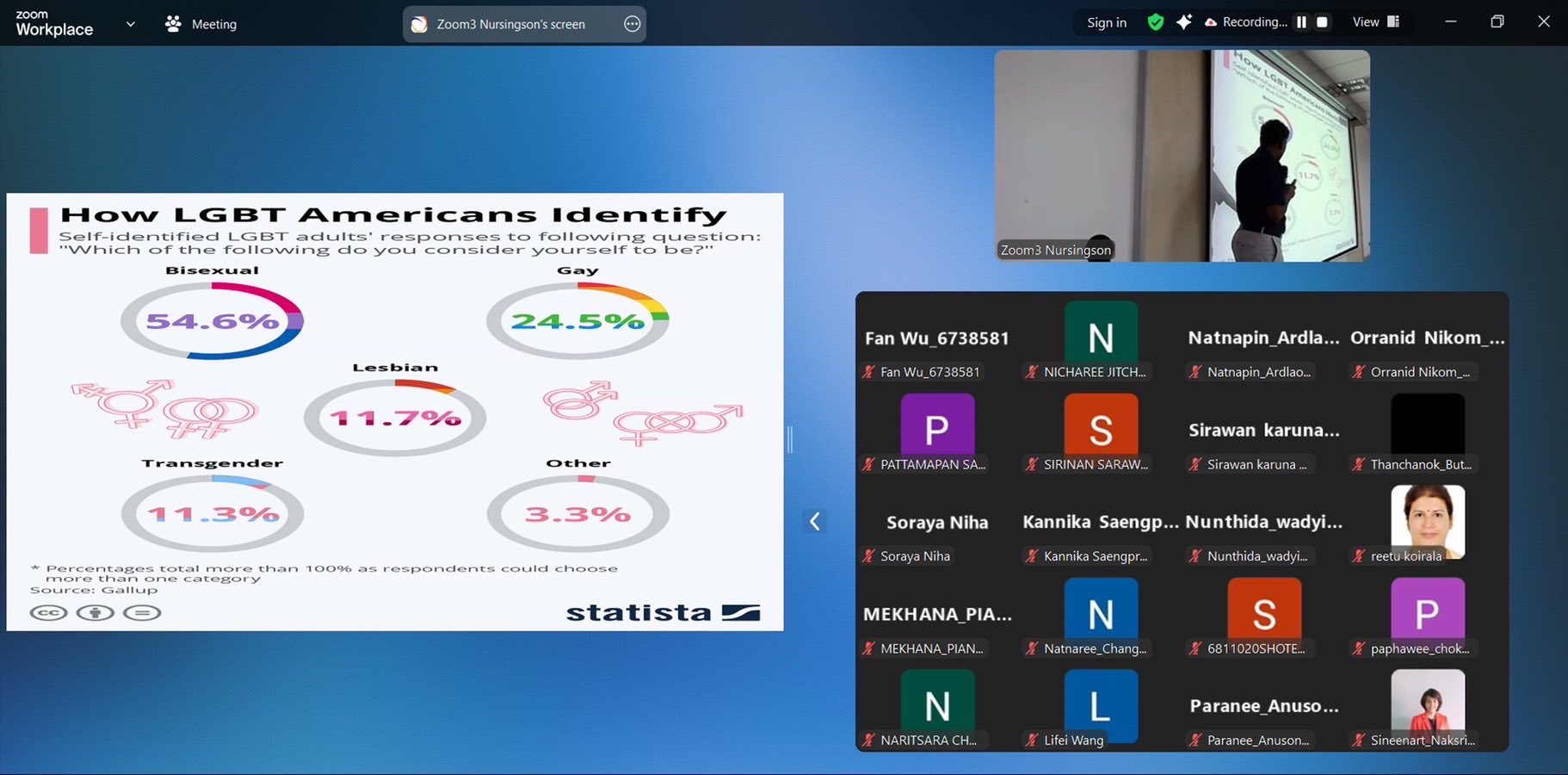The height and width of the screenshot is (775, 1568).
Task: Pause the recording
Action: coord(1301,22)
